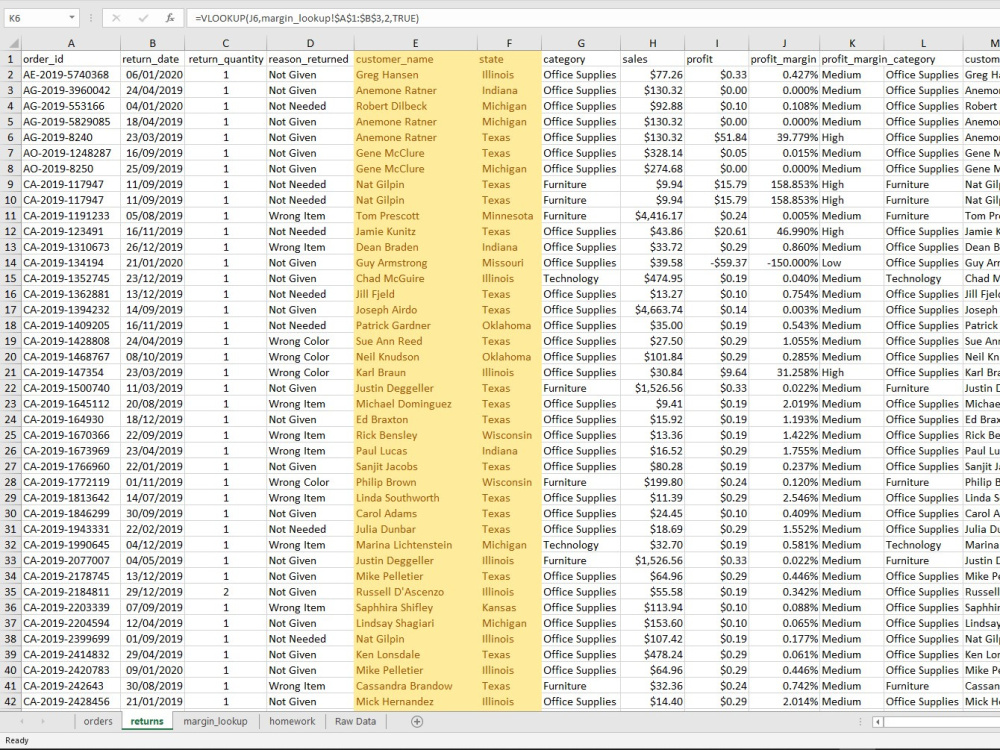Image resolution: width=1000 pixels, height=750 pixels.
Task: Click the customer_name header cell
Action: tap(415, 59)
